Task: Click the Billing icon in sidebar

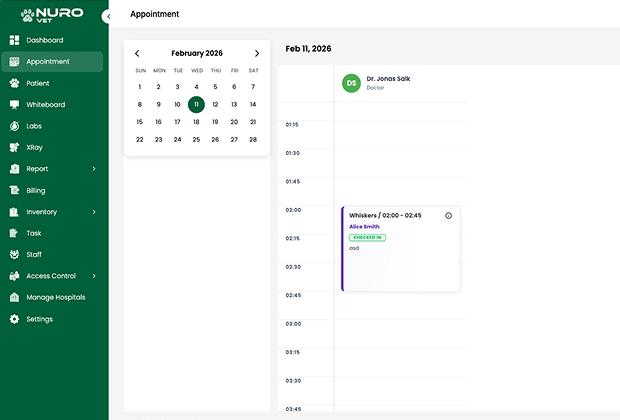Action: click(14, 190)
